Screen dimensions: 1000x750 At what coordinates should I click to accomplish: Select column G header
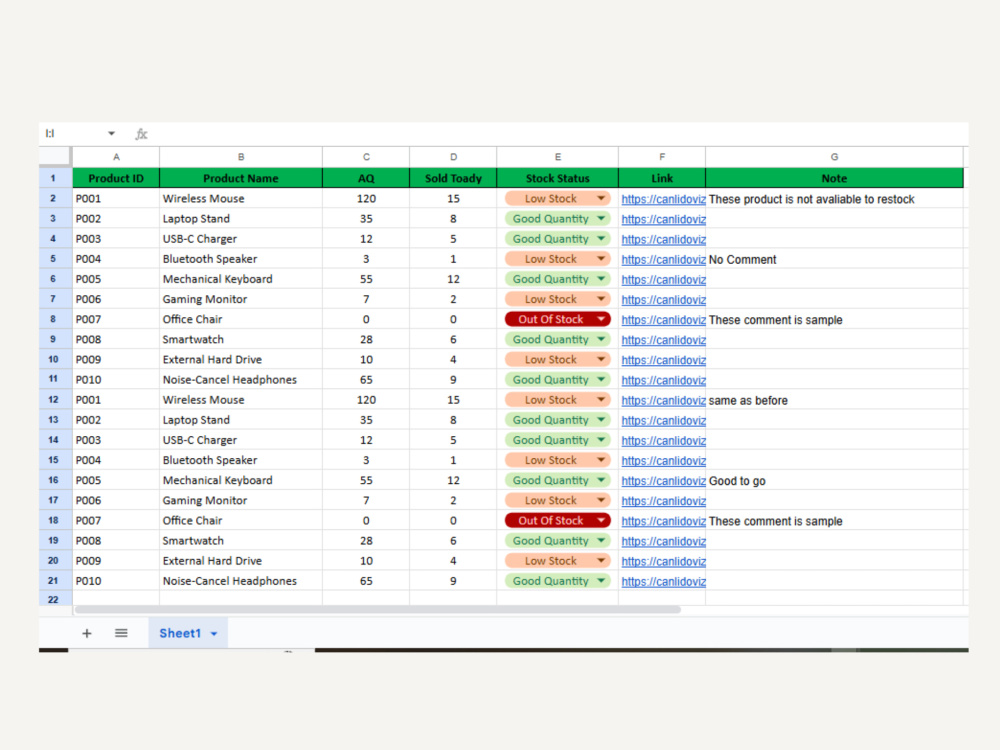click(x=834, y=157)
